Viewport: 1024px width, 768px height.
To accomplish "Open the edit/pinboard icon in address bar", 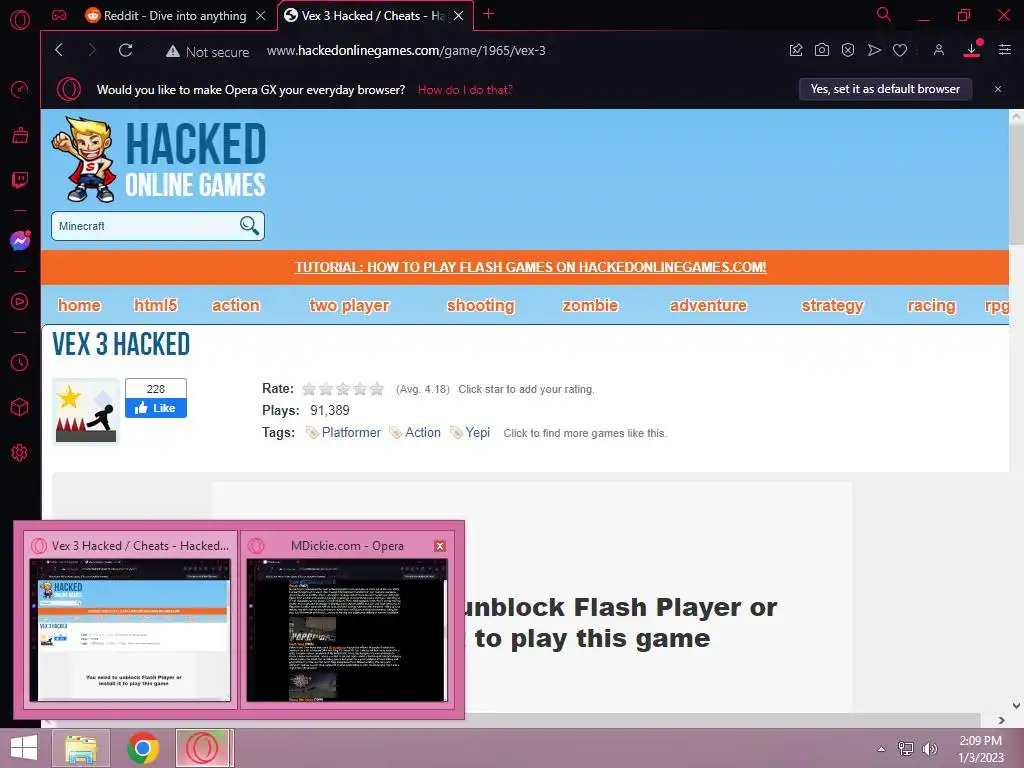I will click(795, 50).
